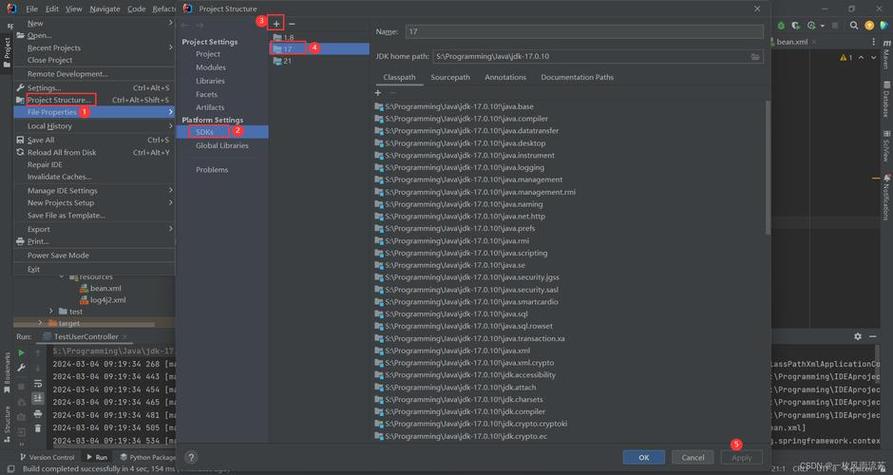Remove the selected SDK with minus icon
Viewport: 893px width, 475px height.
[x=292, y=24]
